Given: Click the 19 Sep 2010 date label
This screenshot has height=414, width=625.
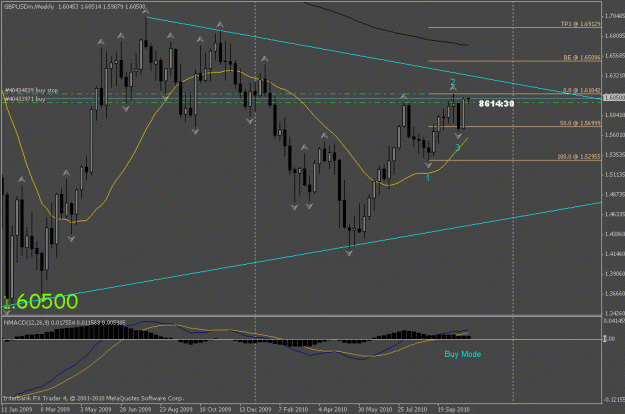Looking at the screenshot, I should click(454, 409).
